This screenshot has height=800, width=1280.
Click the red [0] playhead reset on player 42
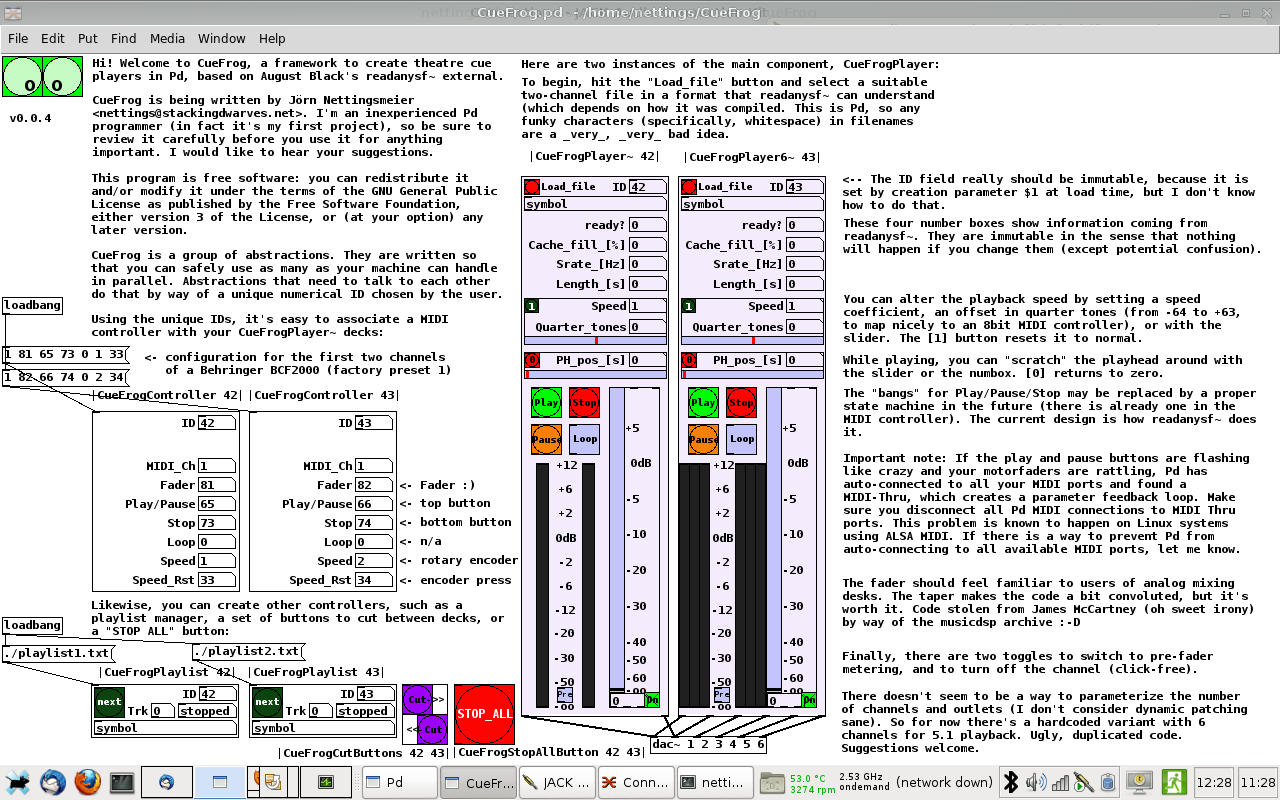[532, 360]
